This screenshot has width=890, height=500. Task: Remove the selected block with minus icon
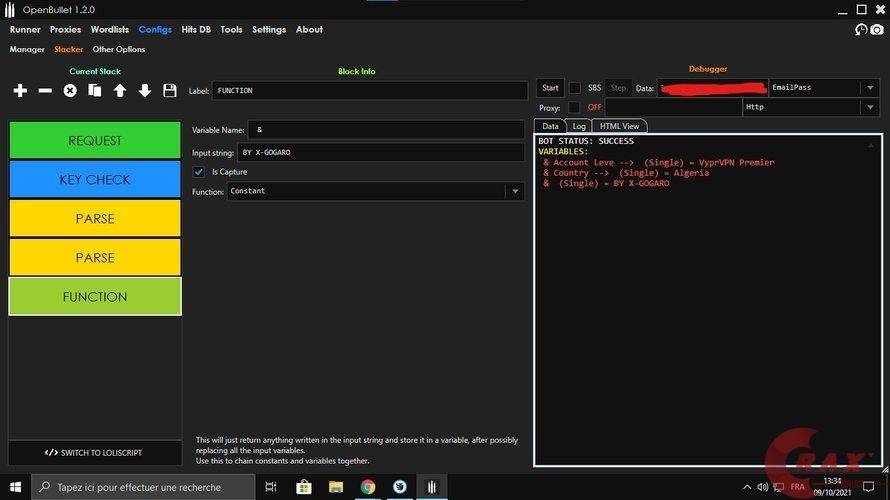(x=45, y=91)
